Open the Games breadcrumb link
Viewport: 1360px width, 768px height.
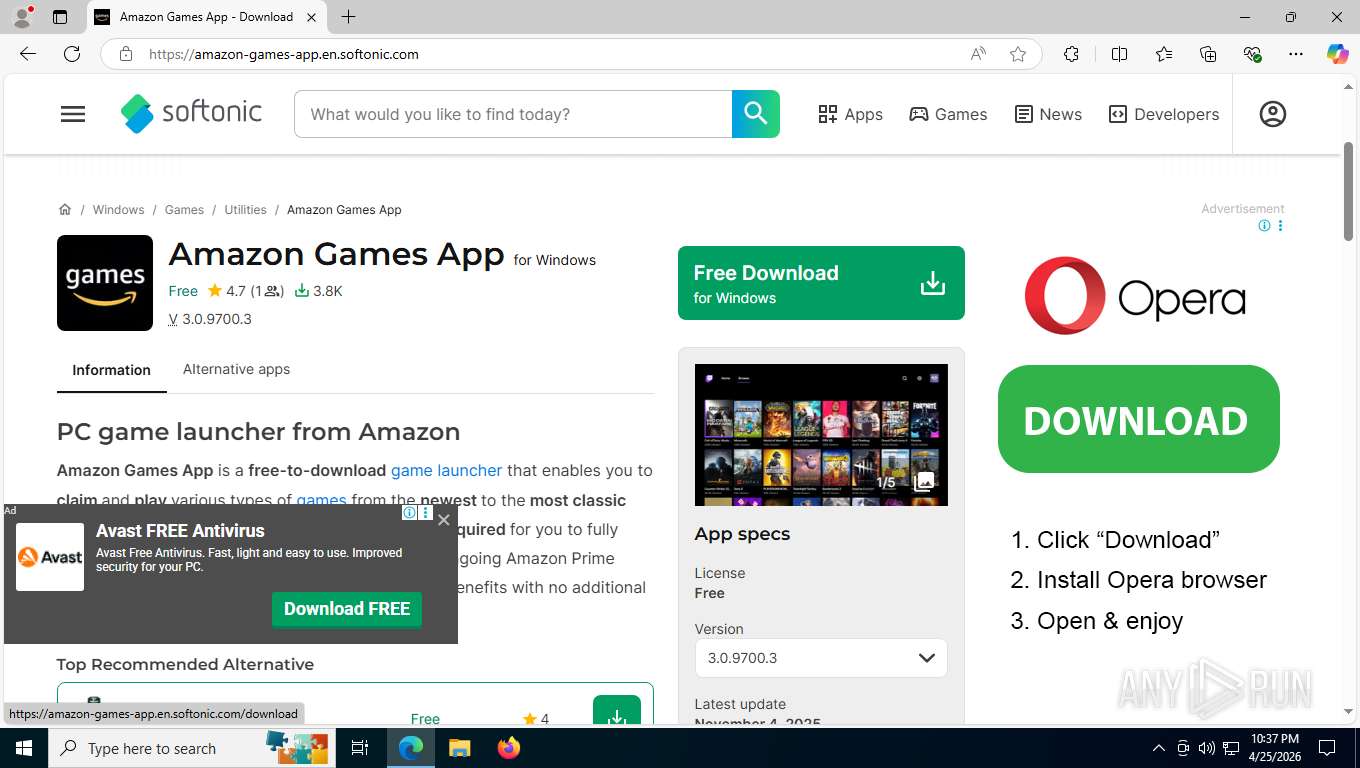click(x=184, y=210)
